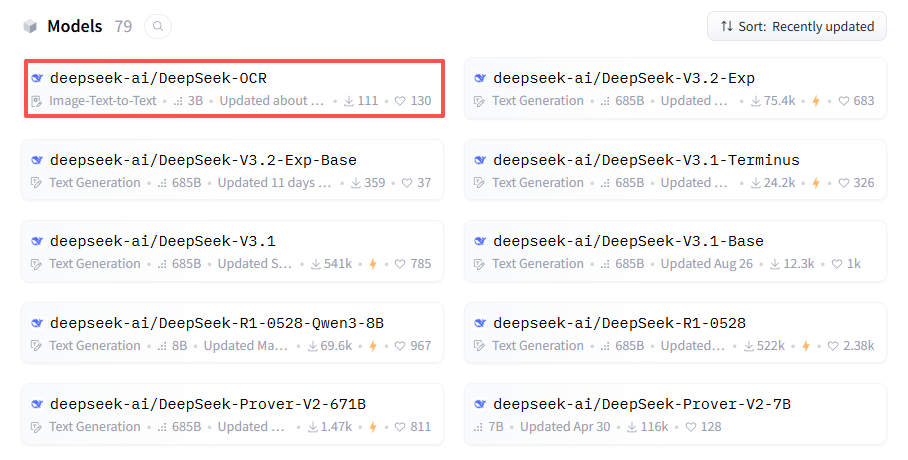The height and width of the screenshot is (460, 908).
Task: Click parameter size icon next to 7B
Action: click(478, 428)
